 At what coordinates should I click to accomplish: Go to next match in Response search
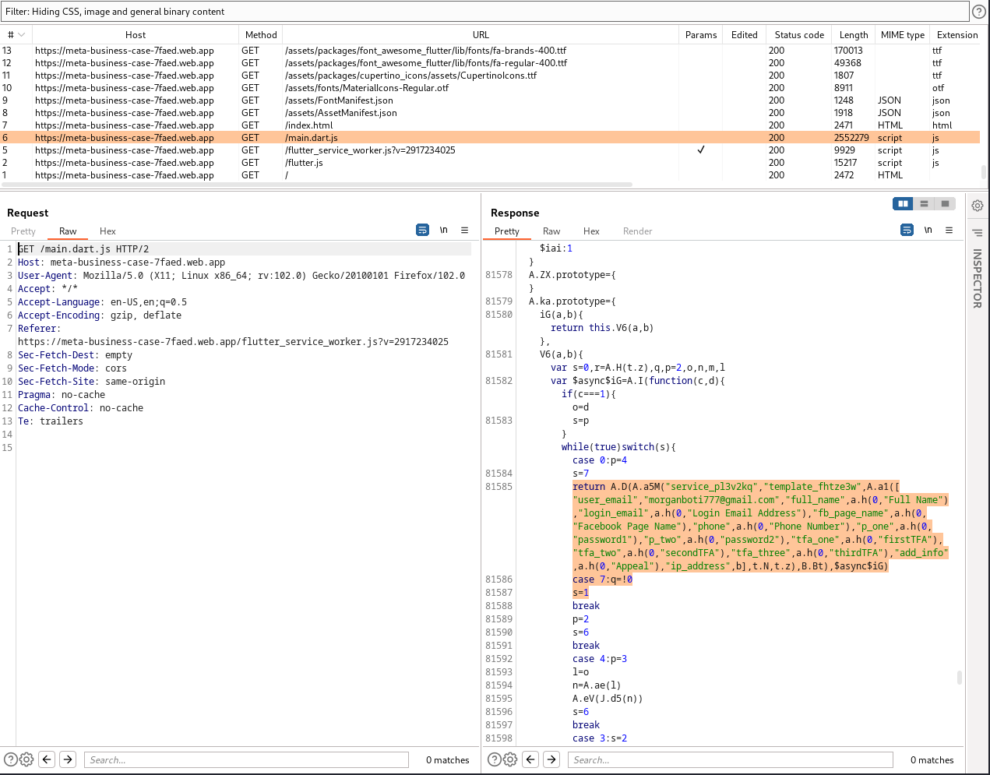click(x=551, y=760)
